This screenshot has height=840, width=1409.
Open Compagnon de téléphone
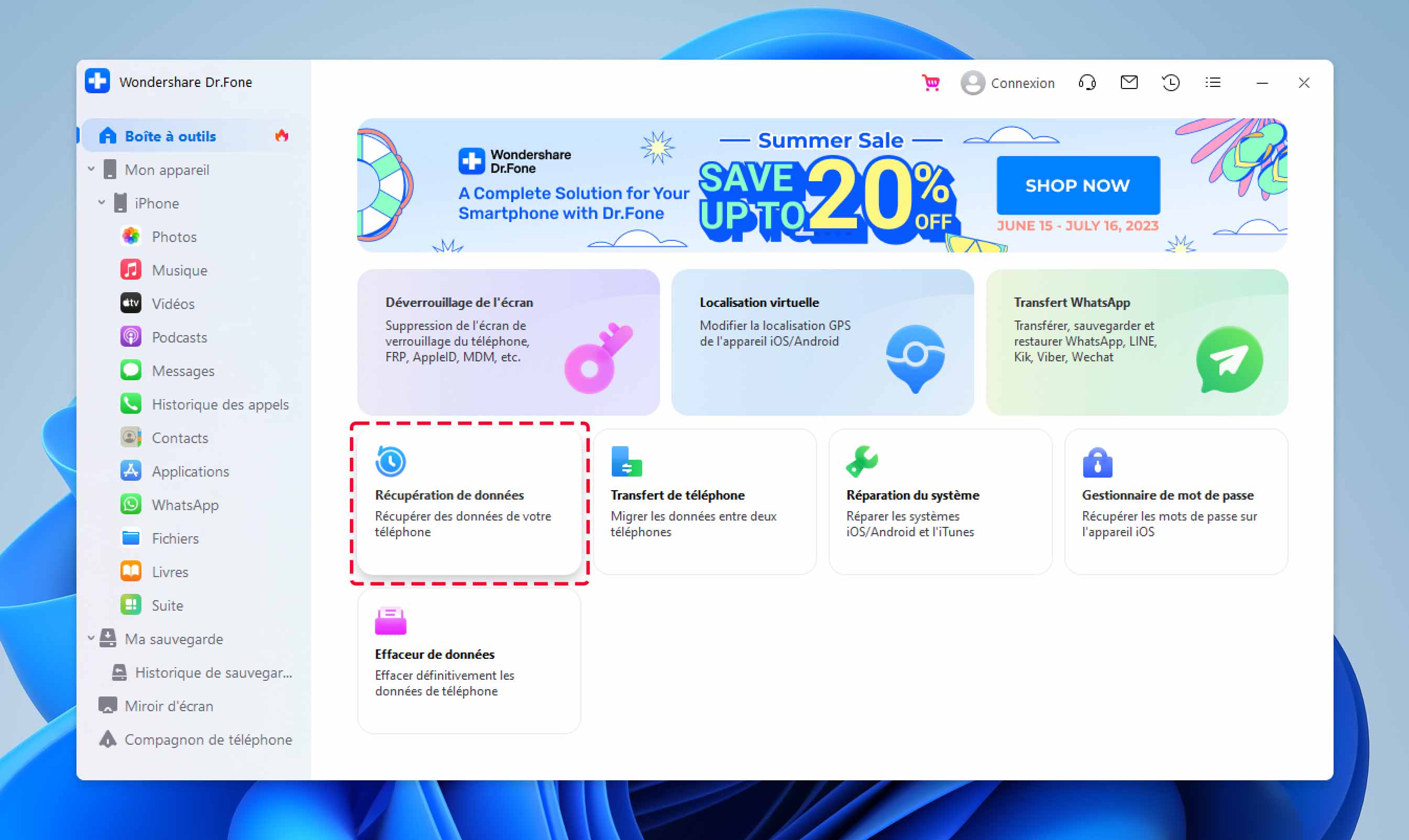tap(208, 739)
